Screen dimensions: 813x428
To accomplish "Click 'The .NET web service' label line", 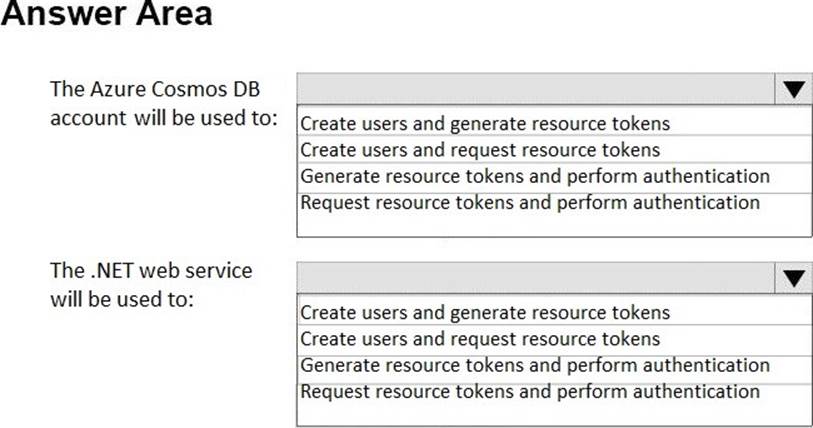I will tap(151, 270).
